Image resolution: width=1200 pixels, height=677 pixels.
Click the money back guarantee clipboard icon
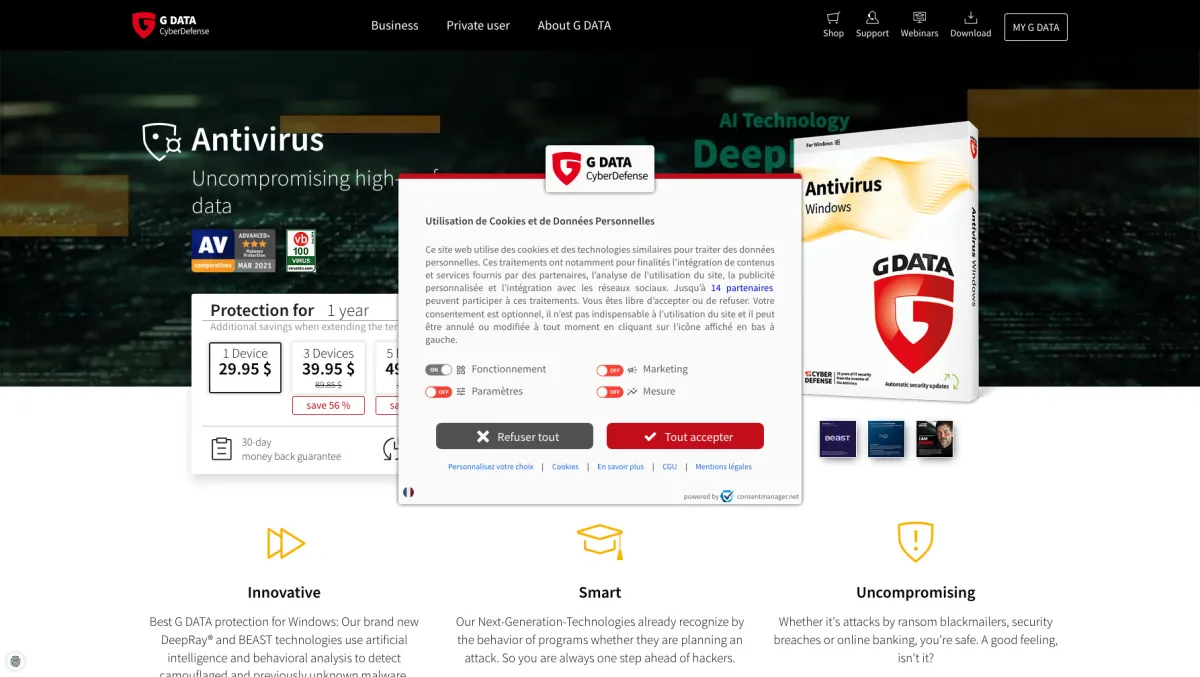click(222, 449)
